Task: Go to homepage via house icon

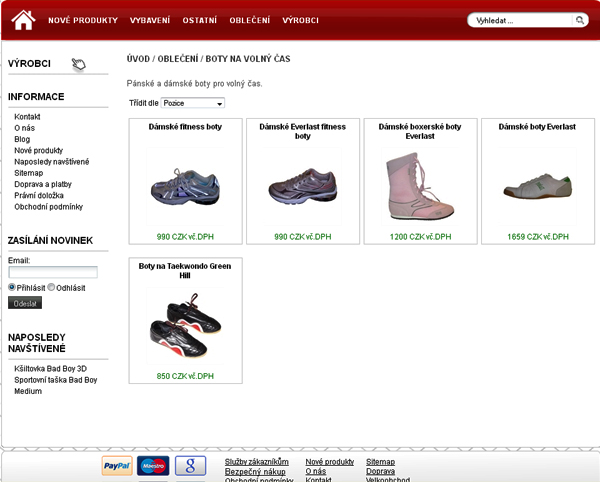Action: 23,20
